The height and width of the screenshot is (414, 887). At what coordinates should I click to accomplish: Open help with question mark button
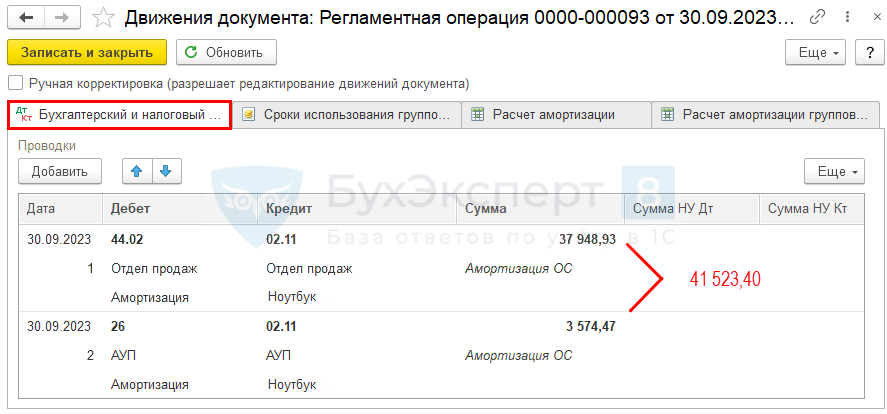click(x=871, y=53)
